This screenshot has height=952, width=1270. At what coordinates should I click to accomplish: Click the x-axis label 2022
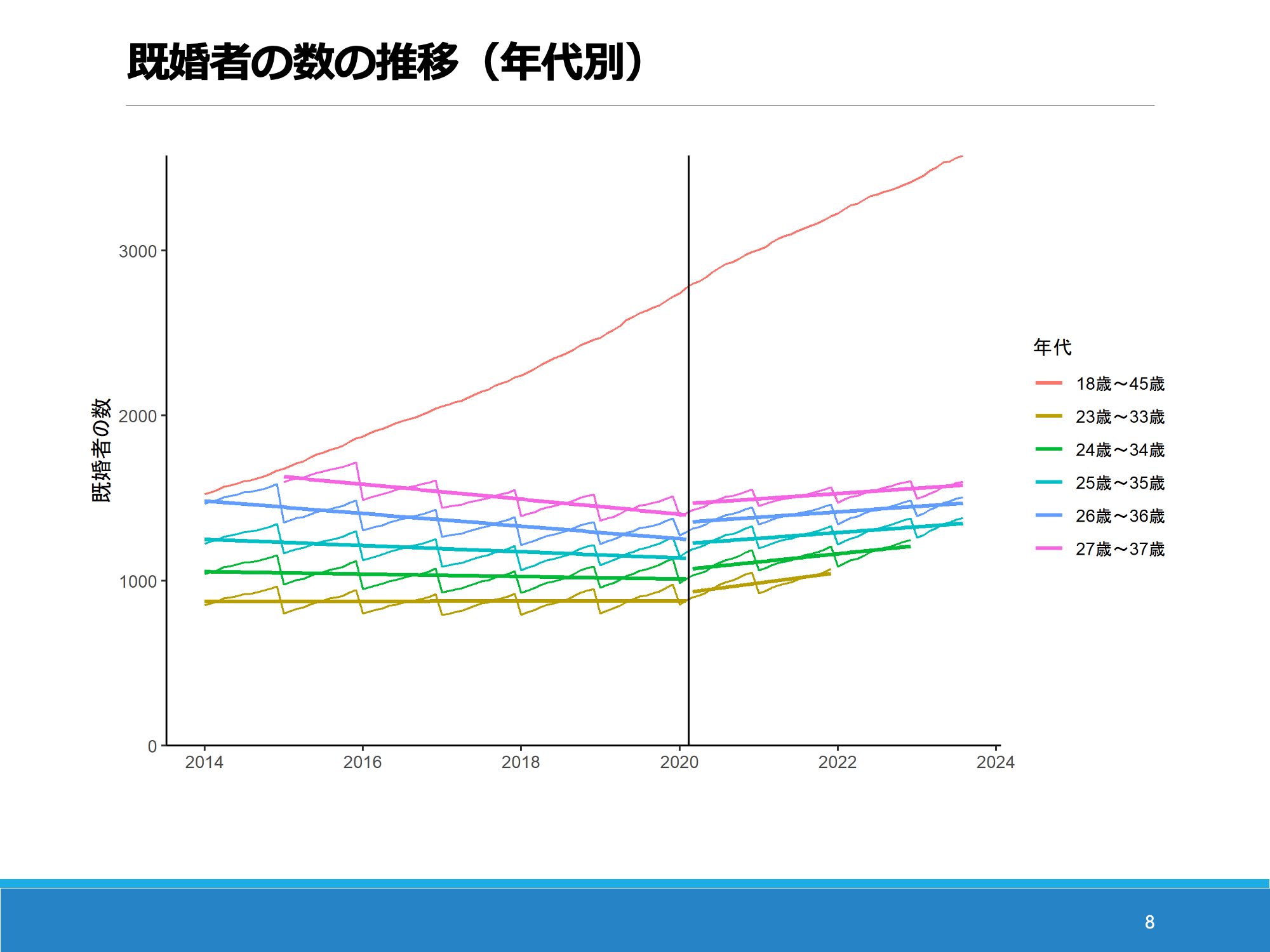click(838, 762)
